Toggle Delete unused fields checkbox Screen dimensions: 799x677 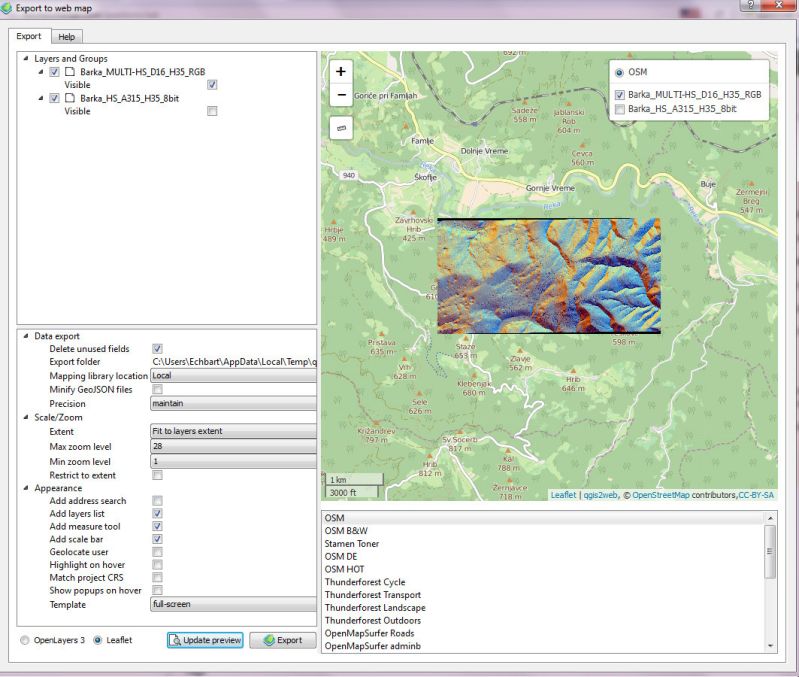[157, 349]
